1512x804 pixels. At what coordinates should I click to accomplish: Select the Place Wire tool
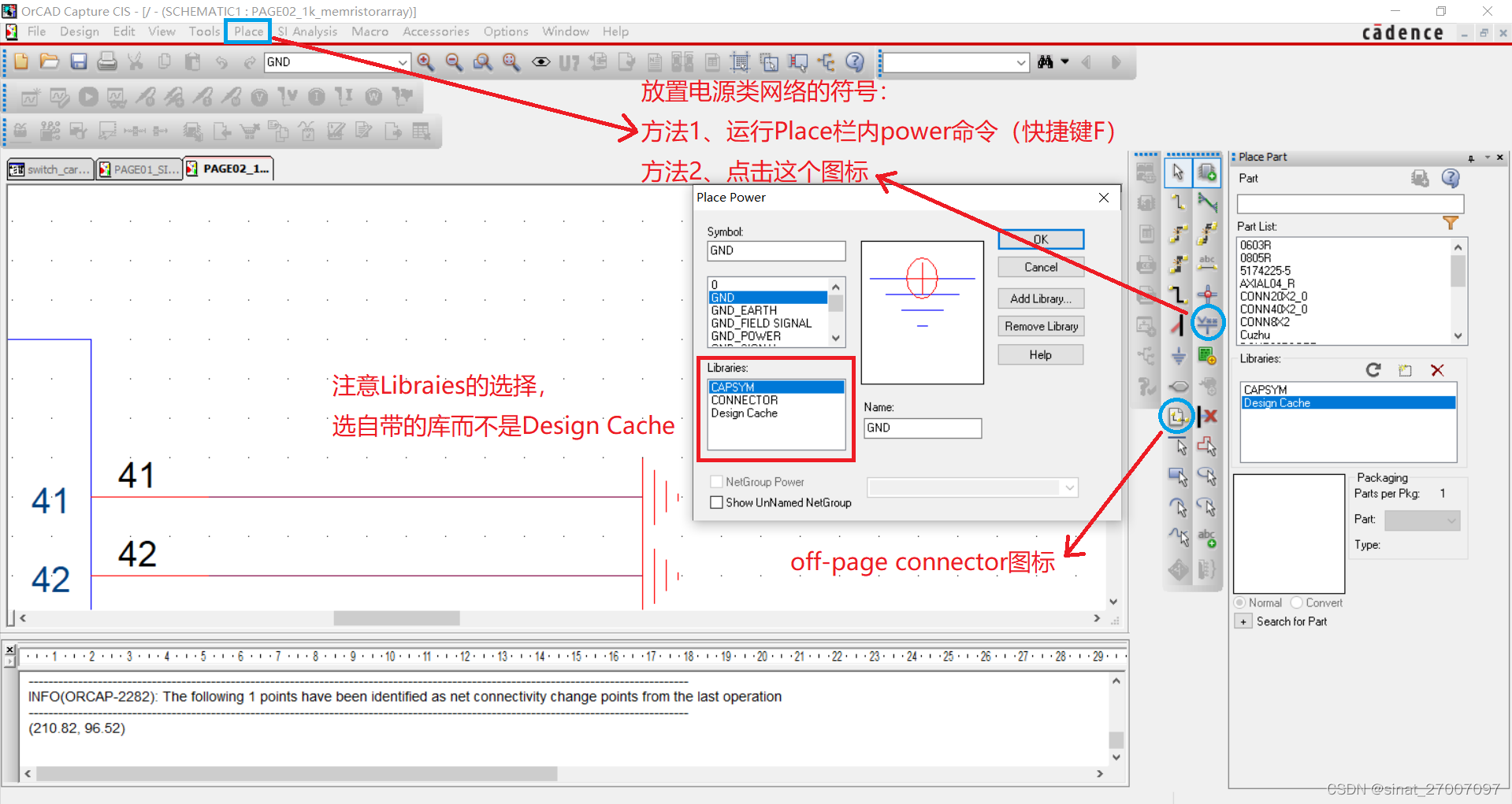(x=1178, y=203)
